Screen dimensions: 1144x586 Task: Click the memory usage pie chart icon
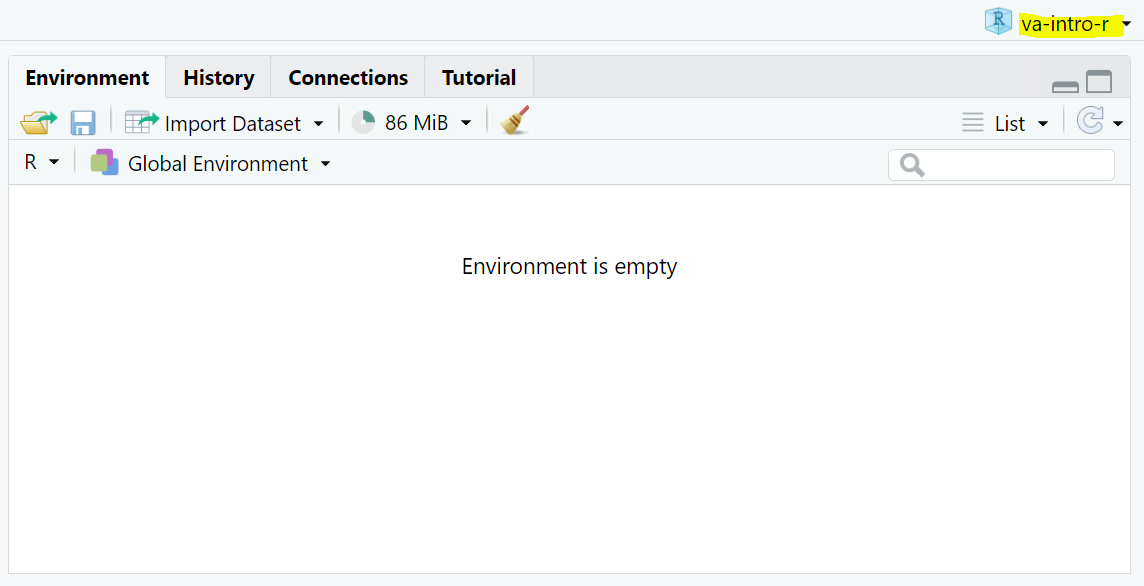pos(364,122)
